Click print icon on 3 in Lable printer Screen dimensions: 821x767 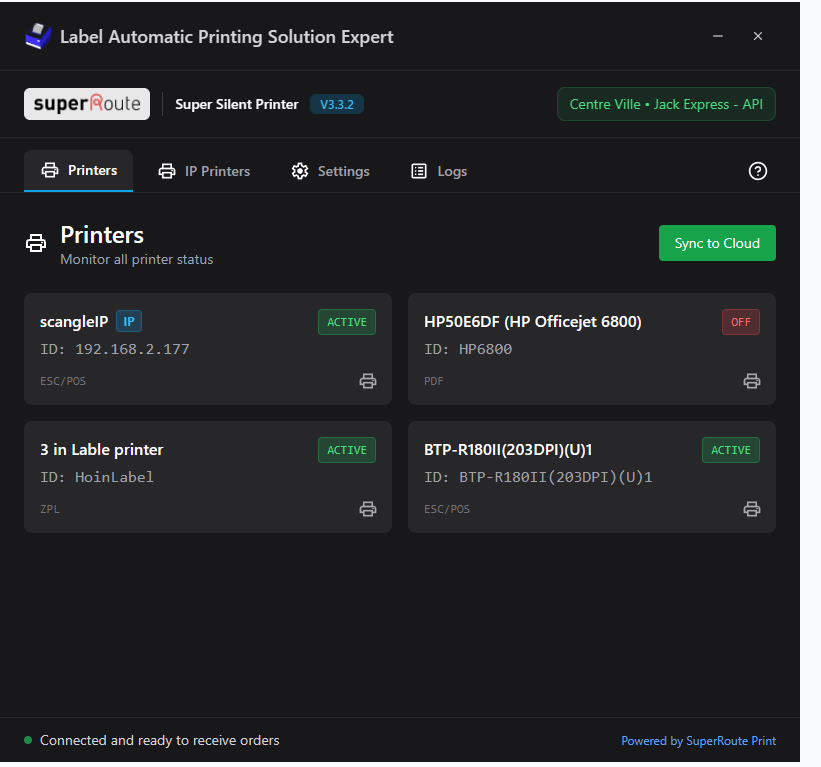[x=368, y=509]
